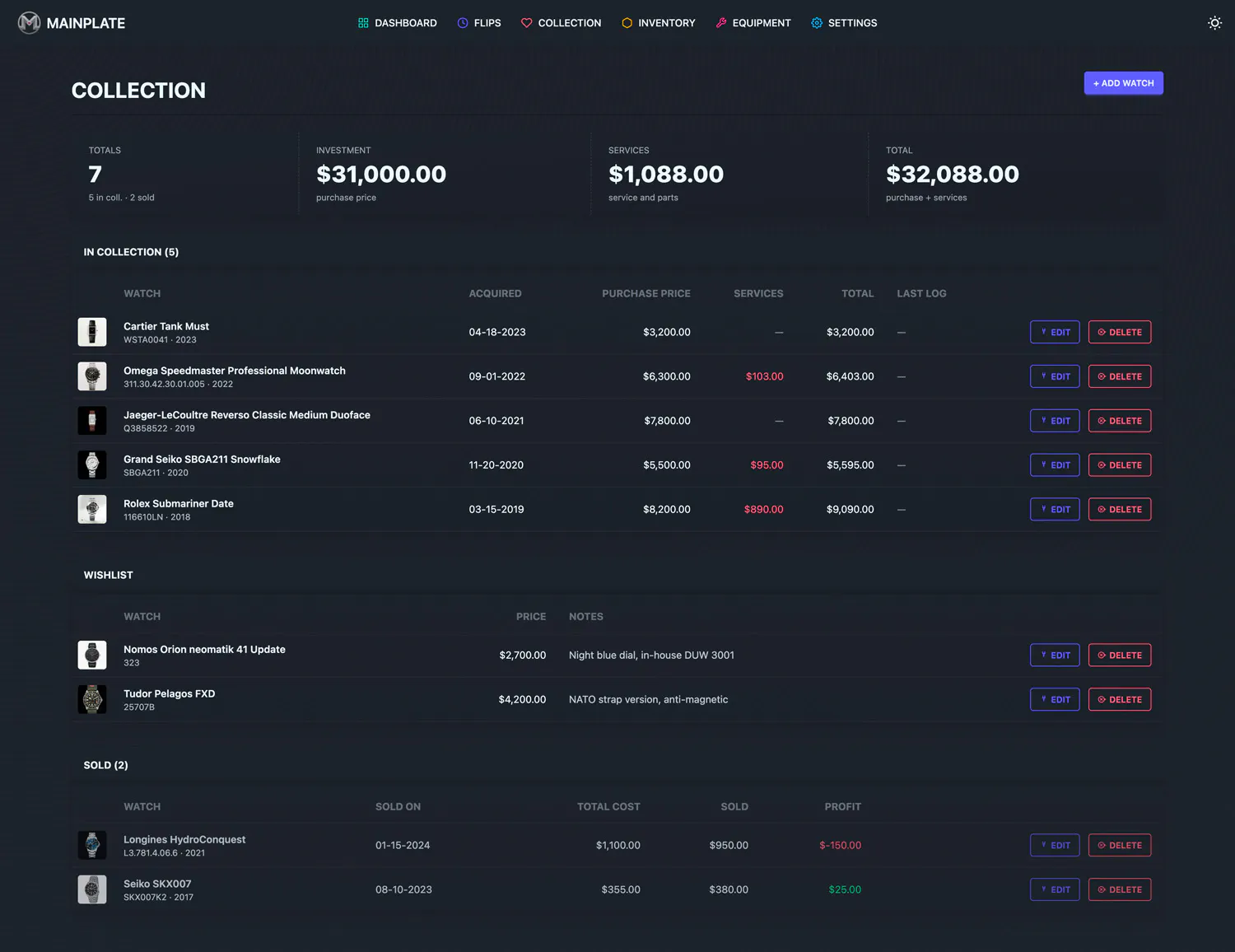Toggle the light/dark theme sun icon
The height and width of the screenshot is (952, 1235).
coord(1214,23)
